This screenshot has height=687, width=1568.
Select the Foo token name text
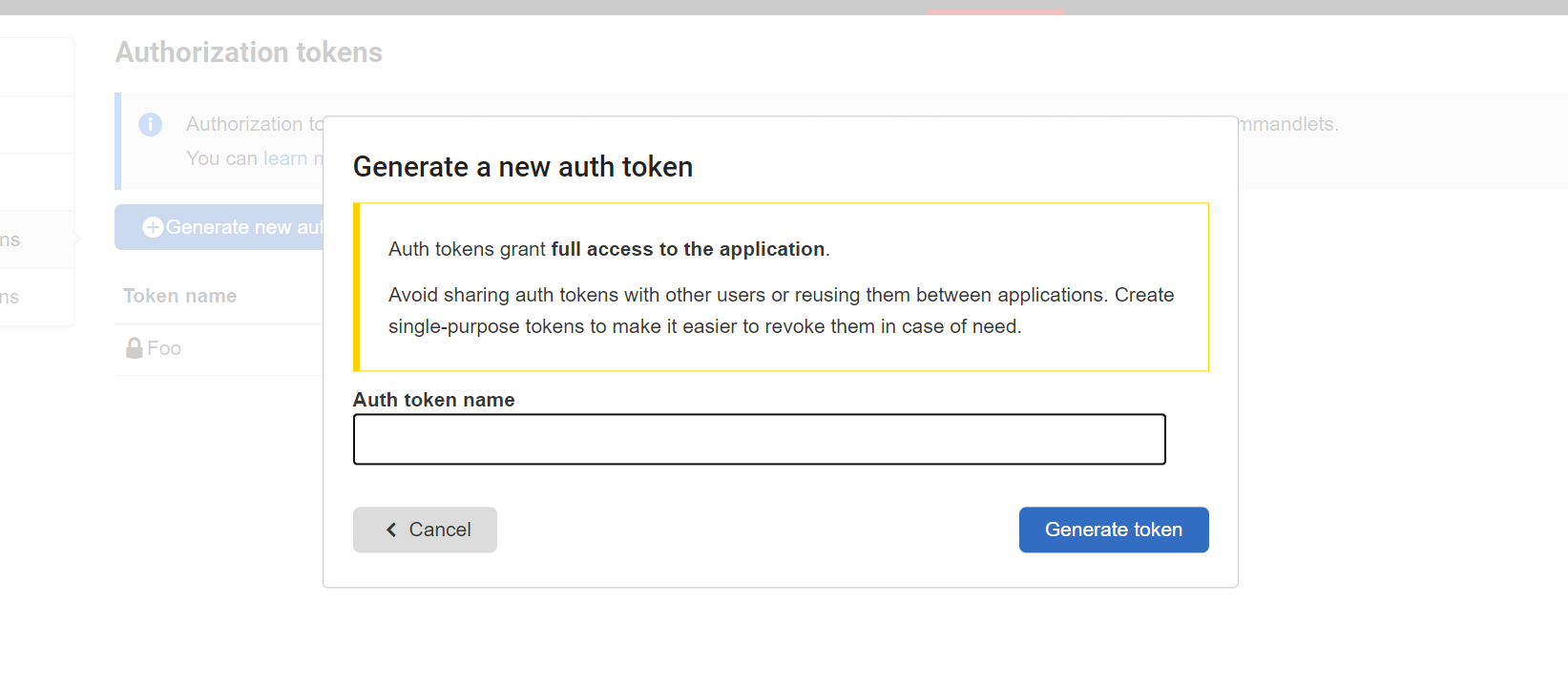tap(164, 348)
